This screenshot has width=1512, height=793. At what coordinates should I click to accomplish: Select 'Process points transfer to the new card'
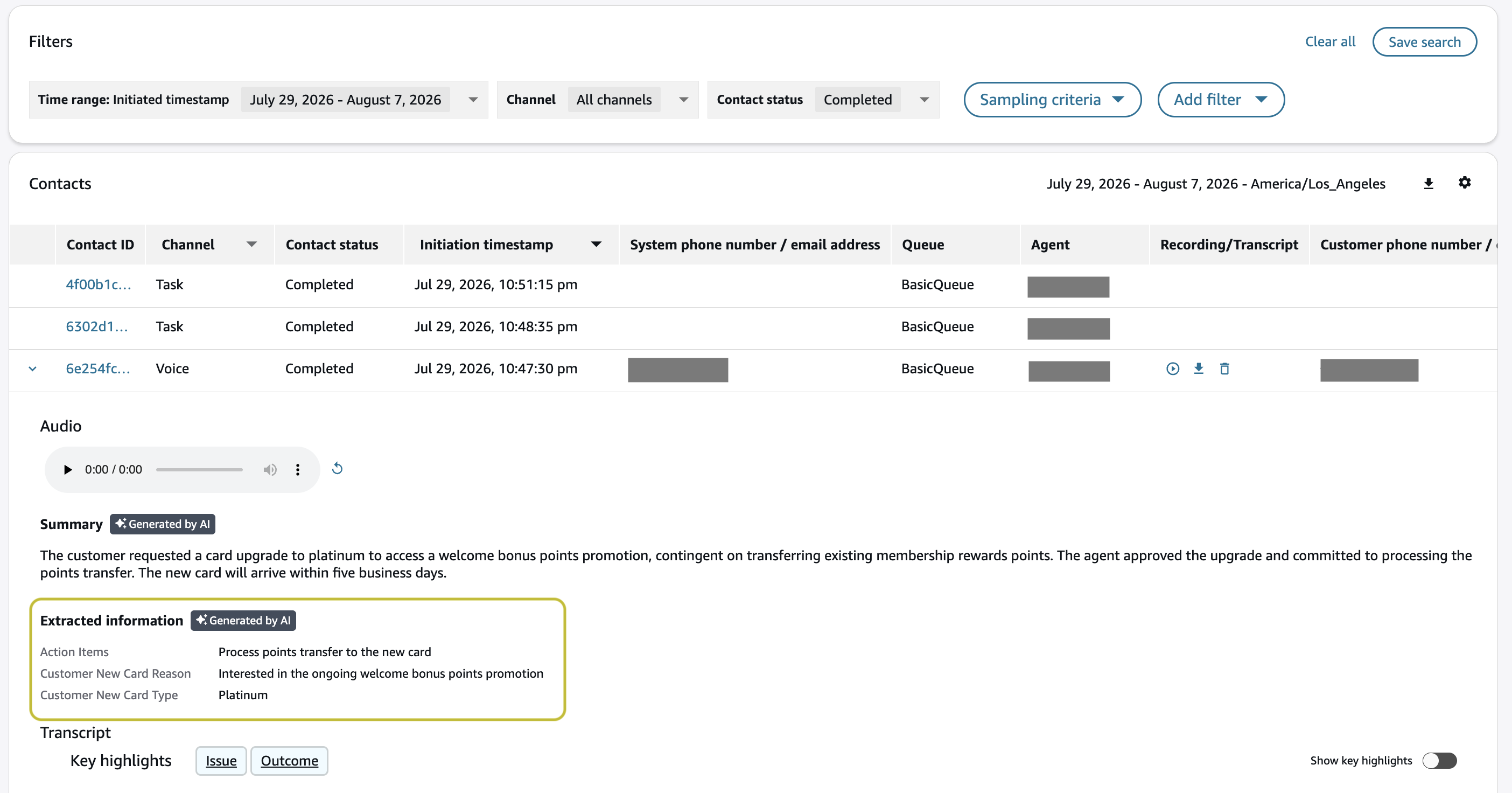click(325, 652)
